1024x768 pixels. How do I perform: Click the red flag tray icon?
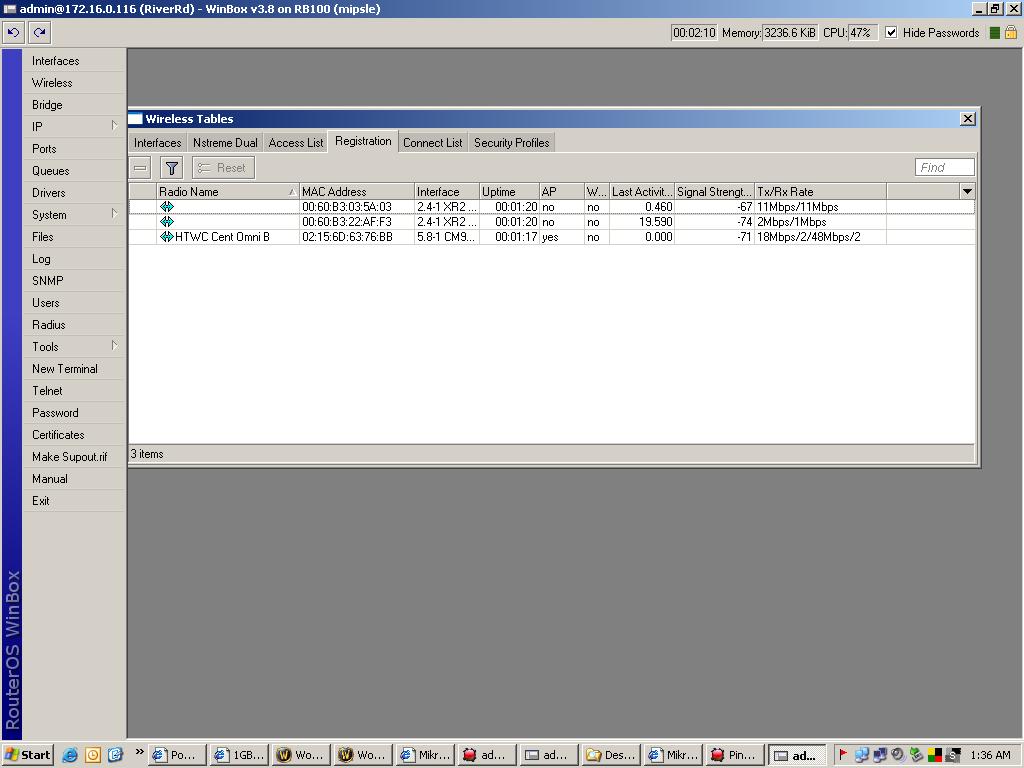pos(842,754)
